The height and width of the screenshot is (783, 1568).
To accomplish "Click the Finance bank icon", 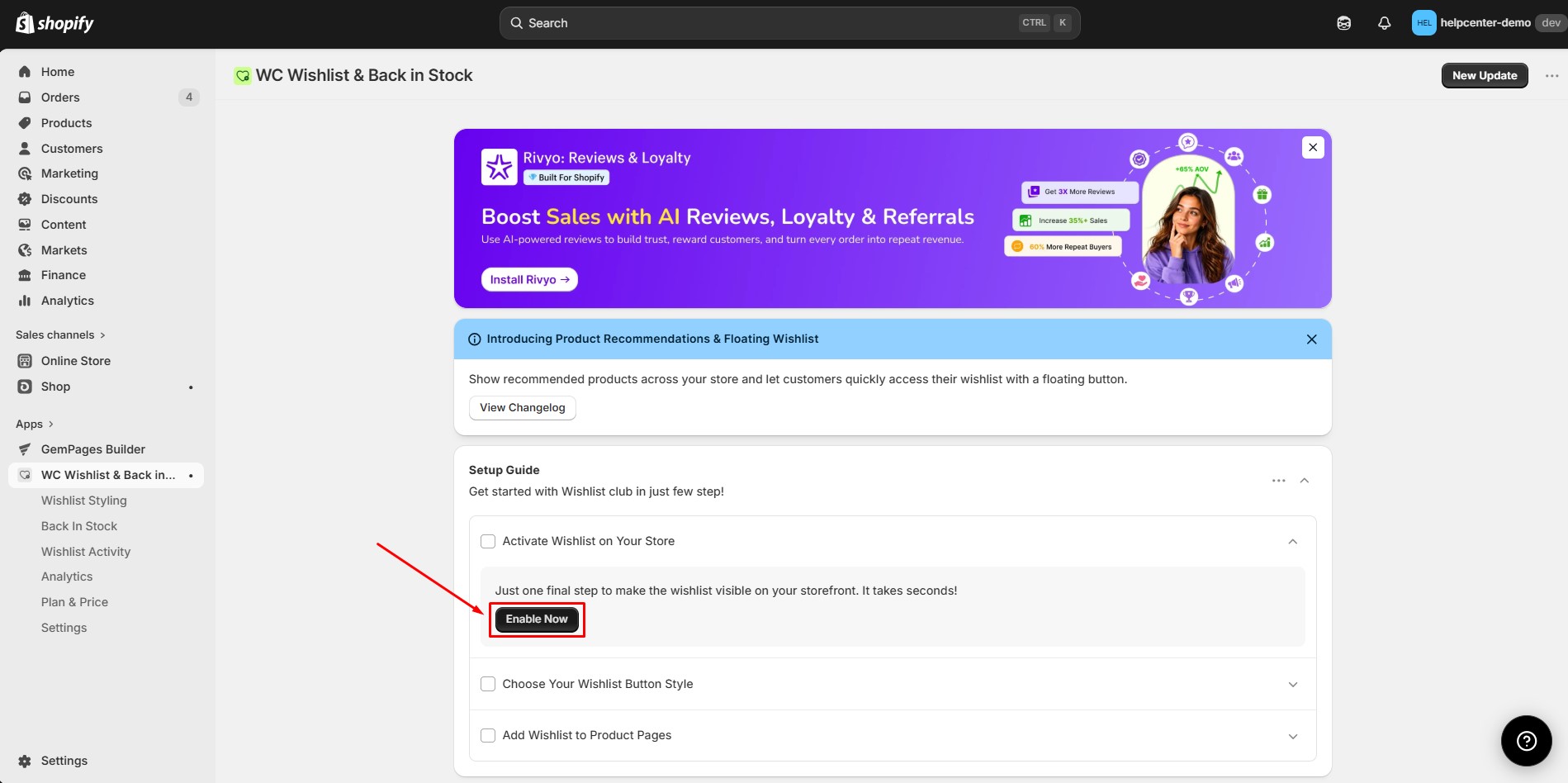I will pos(25,275).
